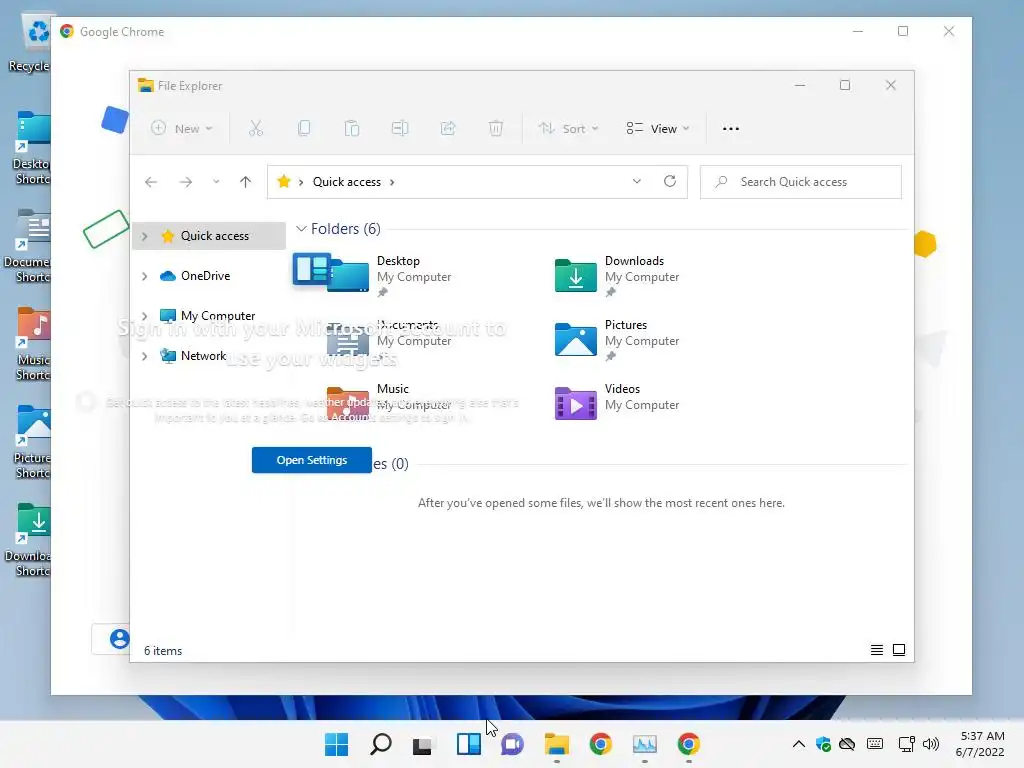The image size is (1024, 768).
Task: Refresh the Quick access view
Action: (x=669, y=182)
